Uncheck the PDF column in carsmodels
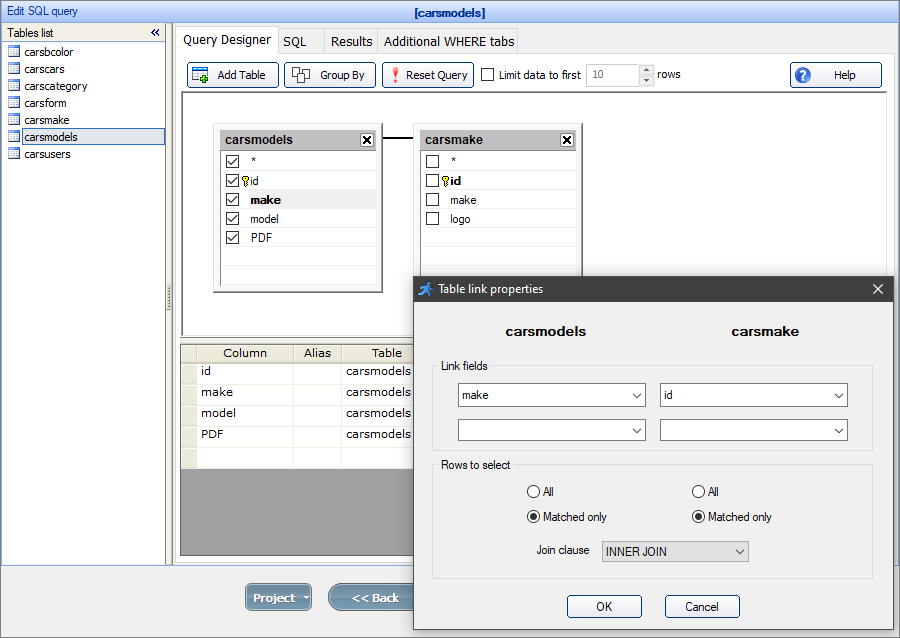 point(232,237)
